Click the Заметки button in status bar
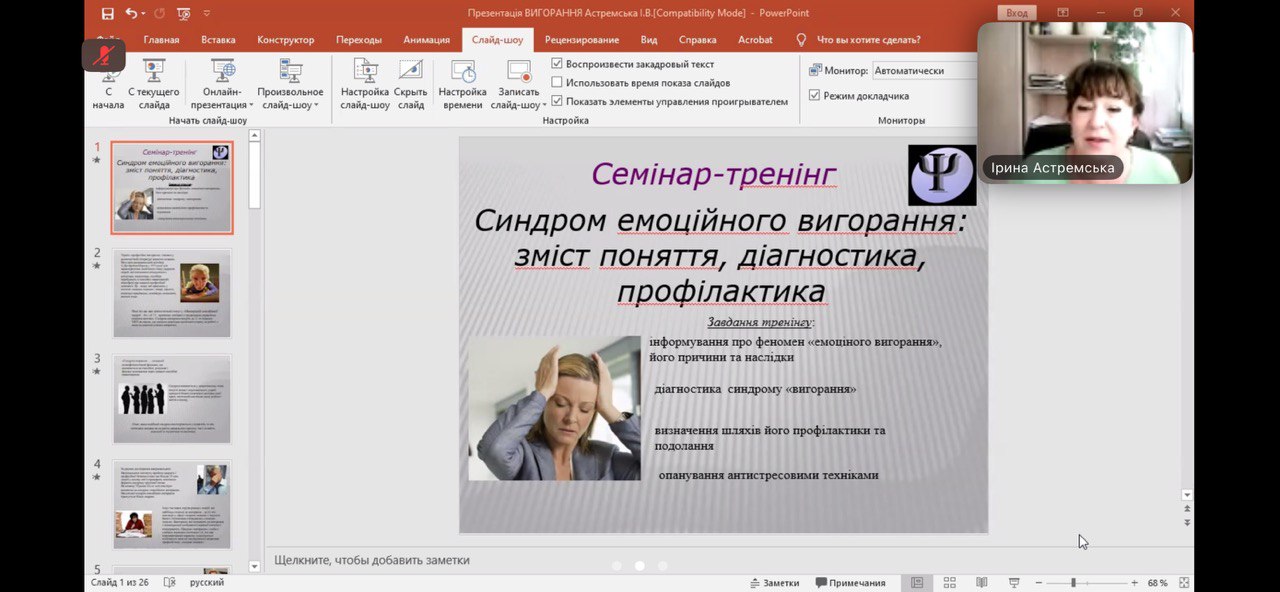Screen dimensions: 1280x592 tap(774, 583)
